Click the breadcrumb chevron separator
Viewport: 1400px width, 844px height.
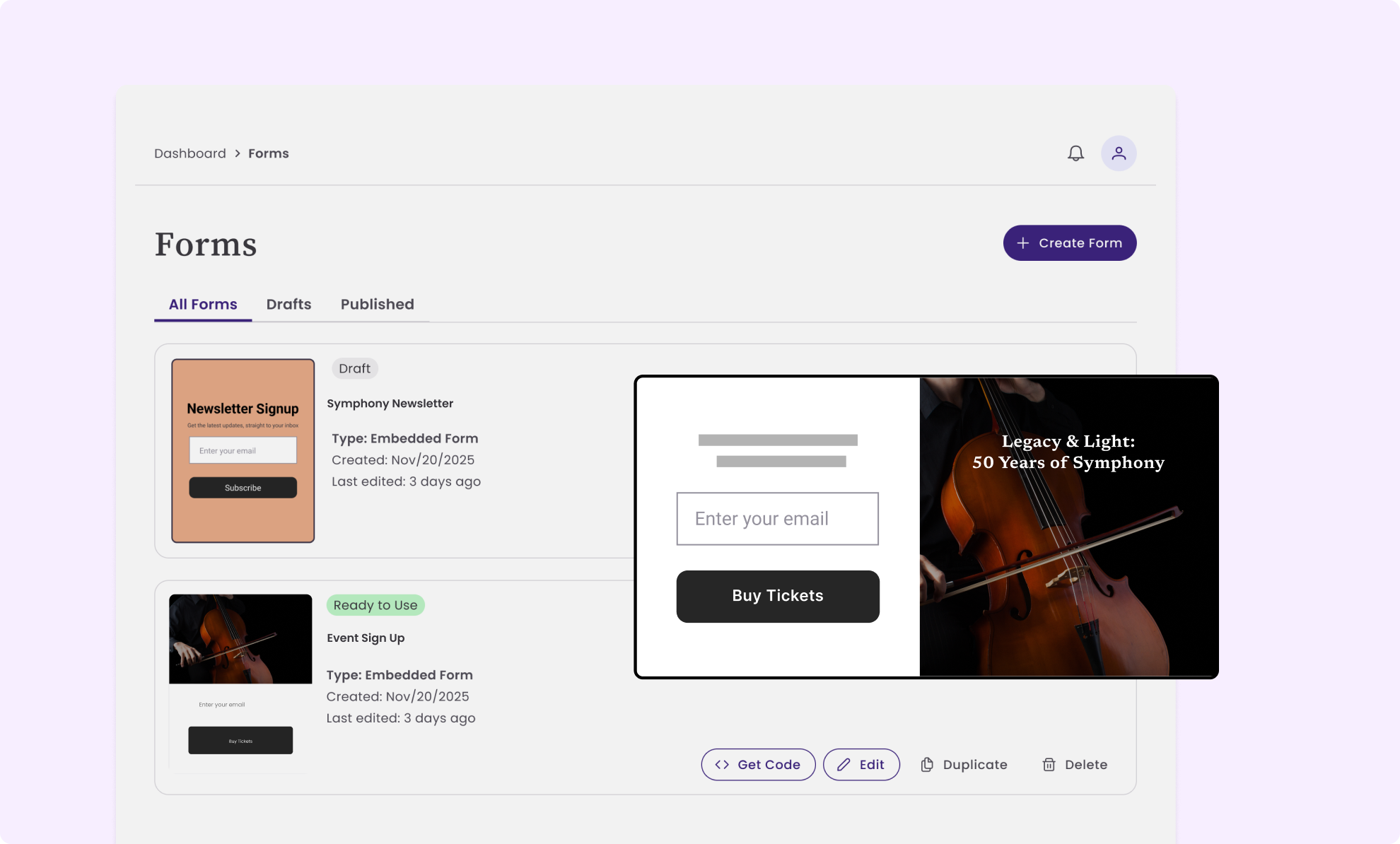point(238,153)
